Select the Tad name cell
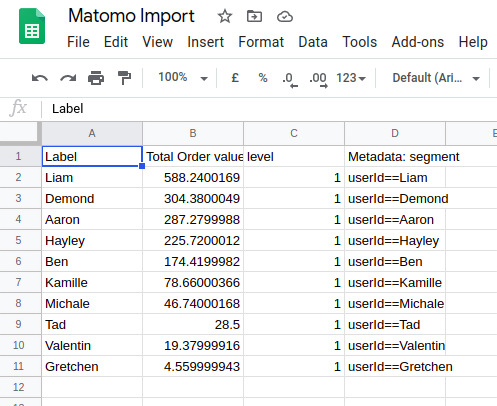The height and width of the screenshot is (406, 497). (92, 324)
